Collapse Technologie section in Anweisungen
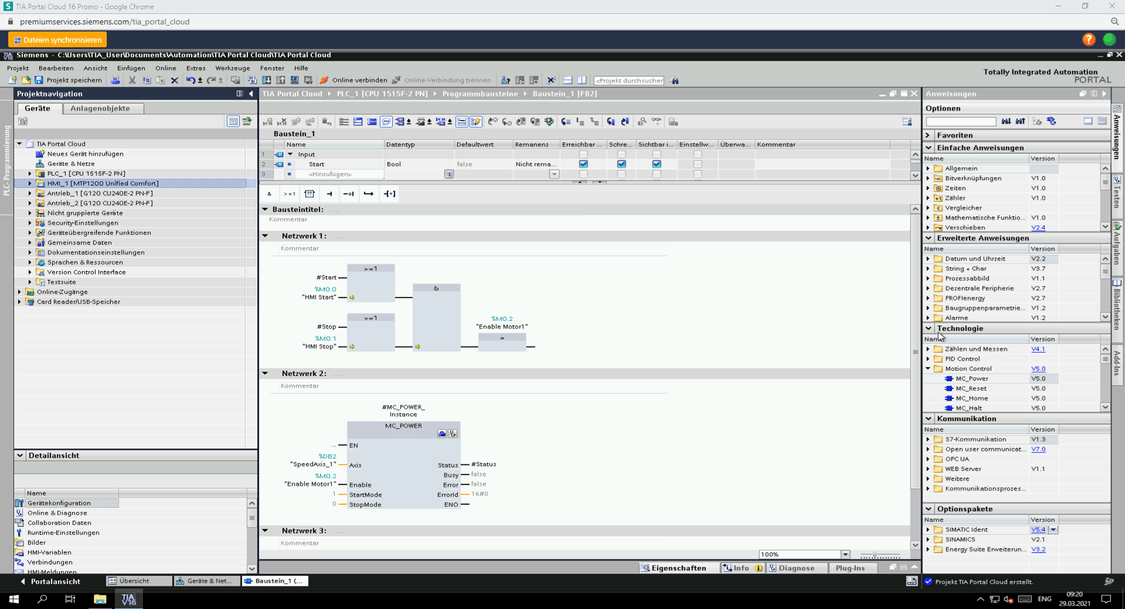 coord(928,328)
